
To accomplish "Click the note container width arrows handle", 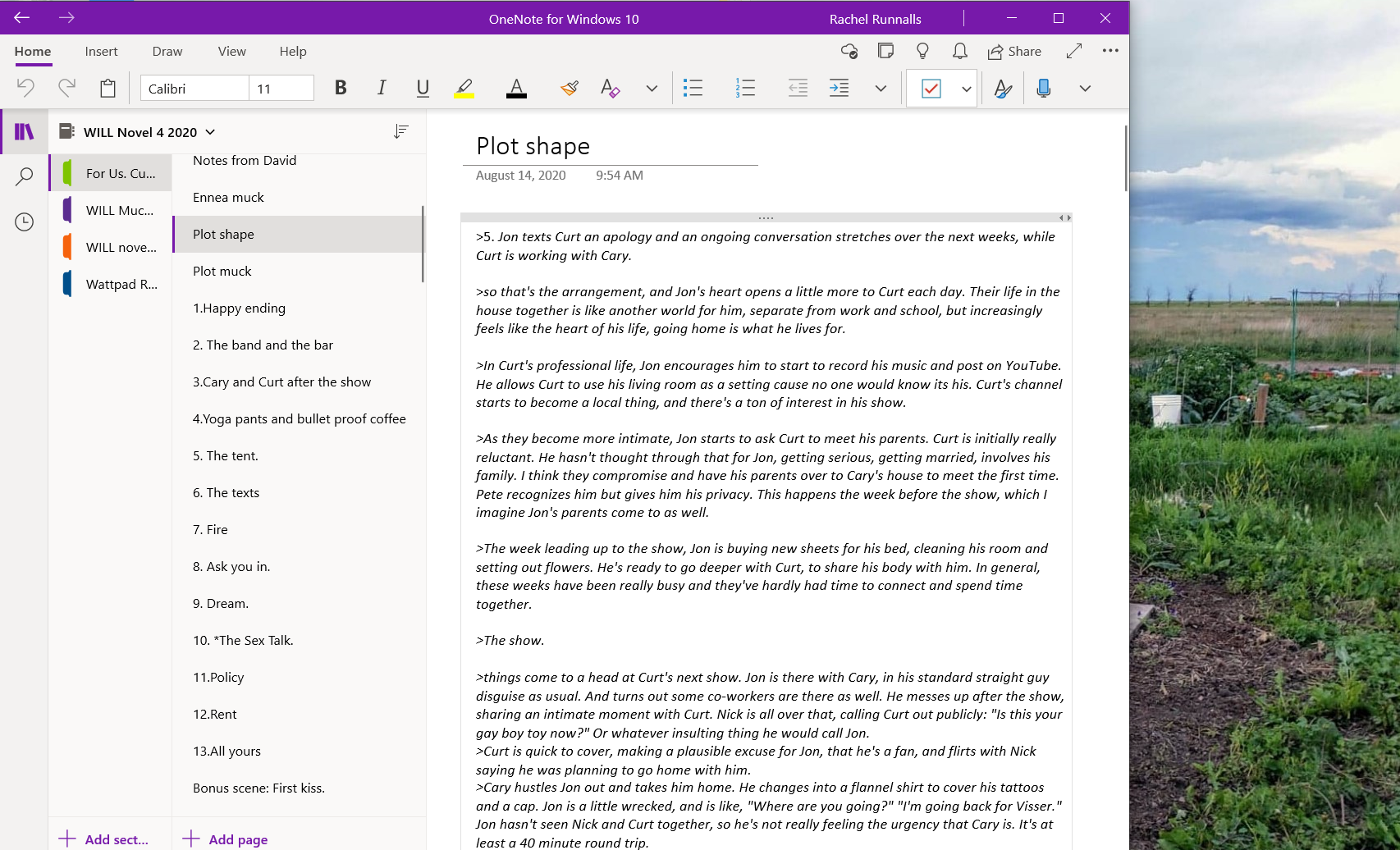I will (x=1064, y=217).
